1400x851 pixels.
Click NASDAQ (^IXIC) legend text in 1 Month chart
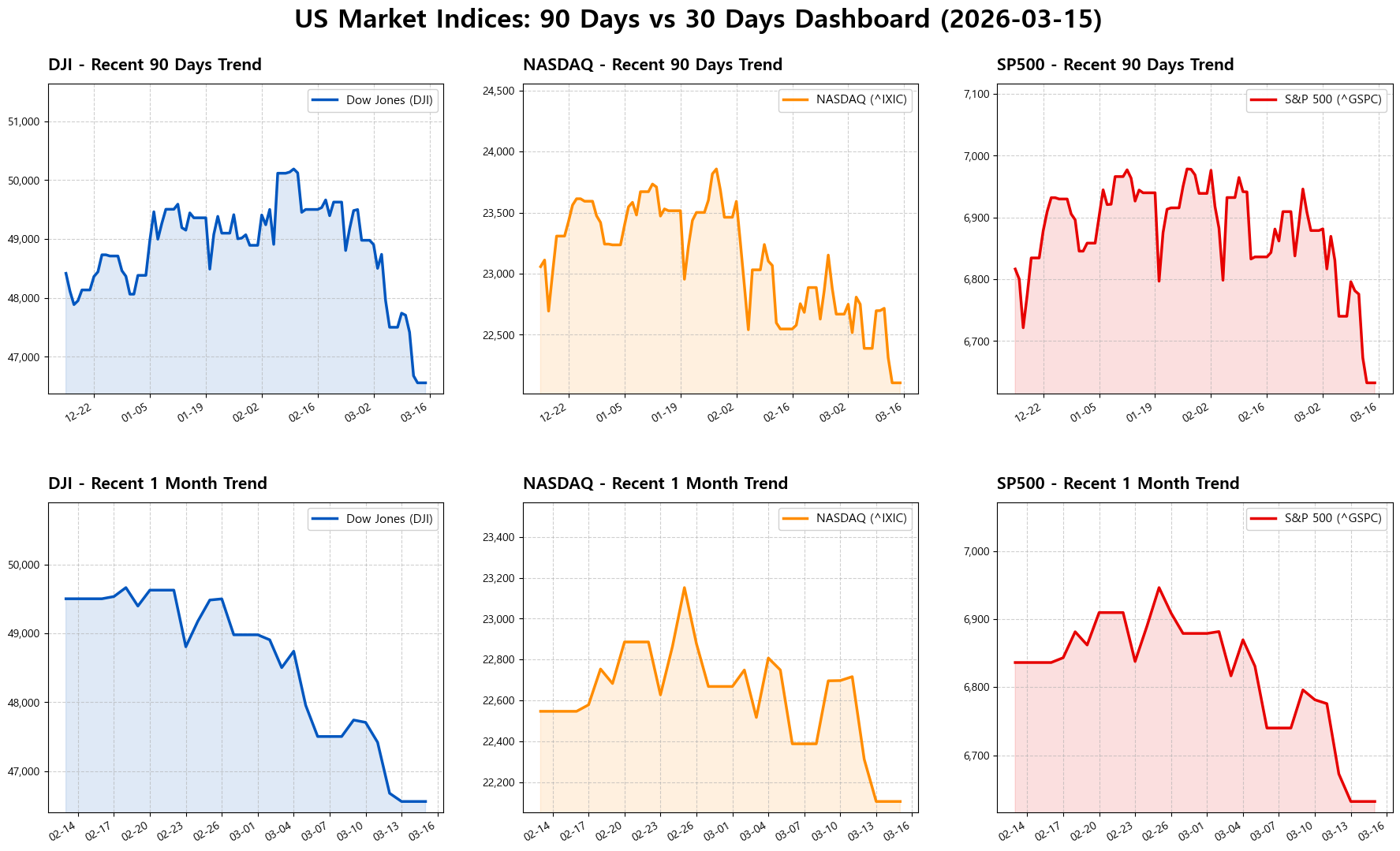click(861, 519)
